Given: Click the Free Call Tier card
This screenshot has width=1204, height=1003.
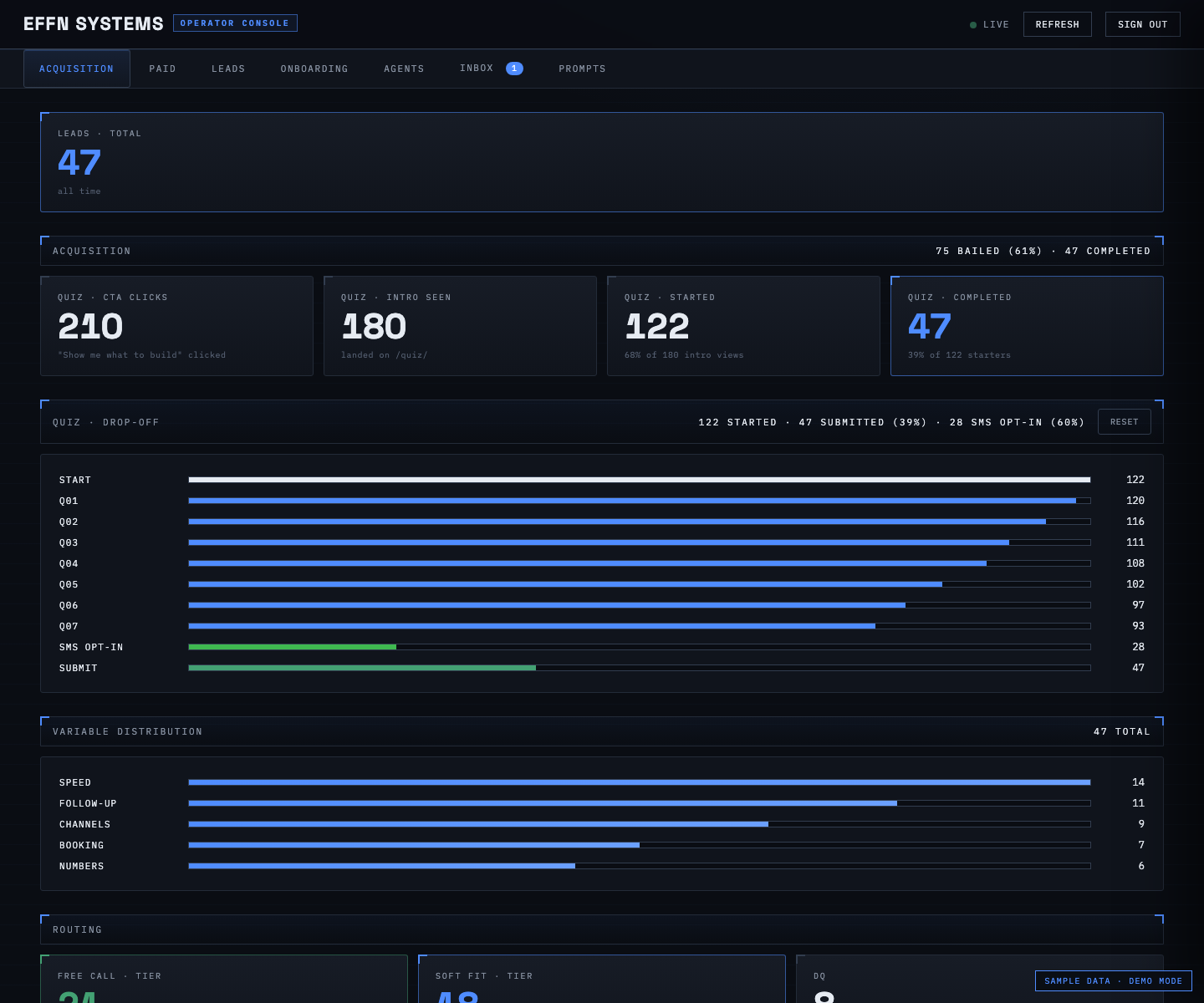Looking at the screenshot, I should pos(224,979).
